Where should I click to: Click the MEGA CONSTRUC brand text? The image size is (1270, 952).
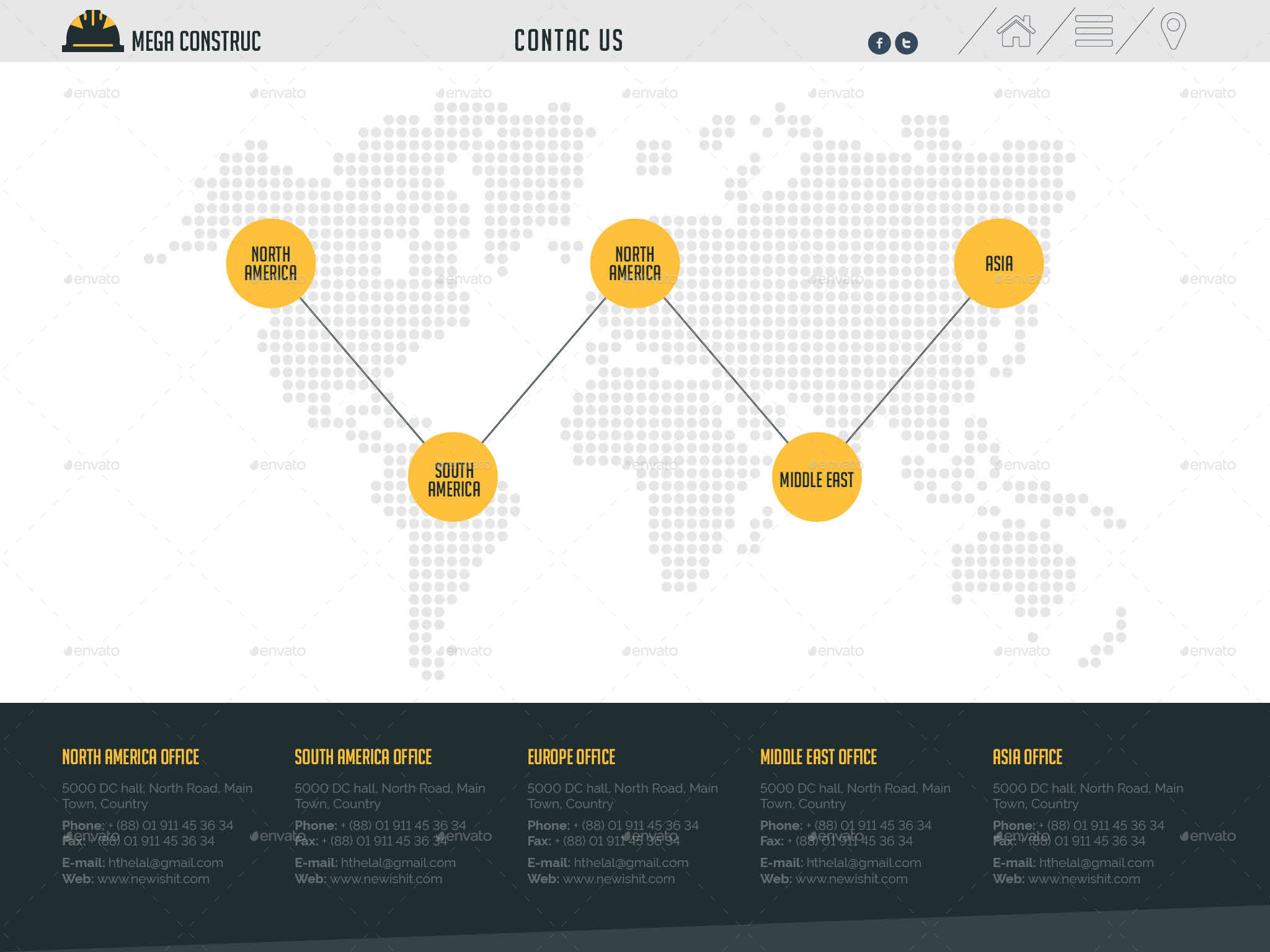pyautogui.click(x=197, y=42)
